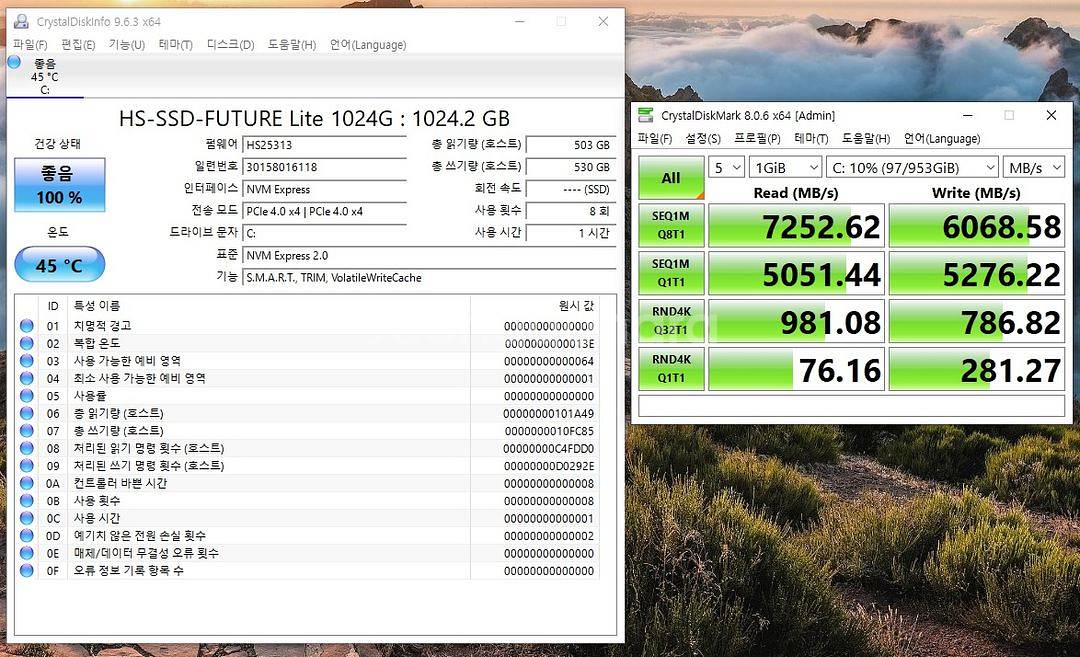Viewport: 1080px width, 657px height.
Task: Run the RND4K Q32T1 benchmark
Action: click(x=671, y=321)
